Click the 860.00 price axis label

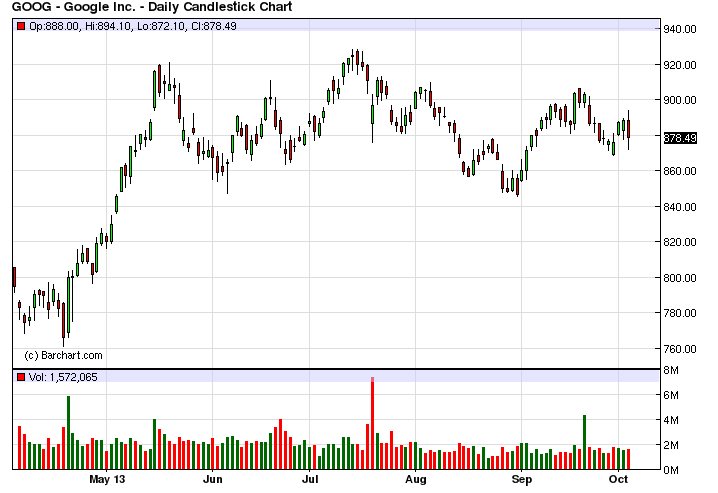(680, 171)
